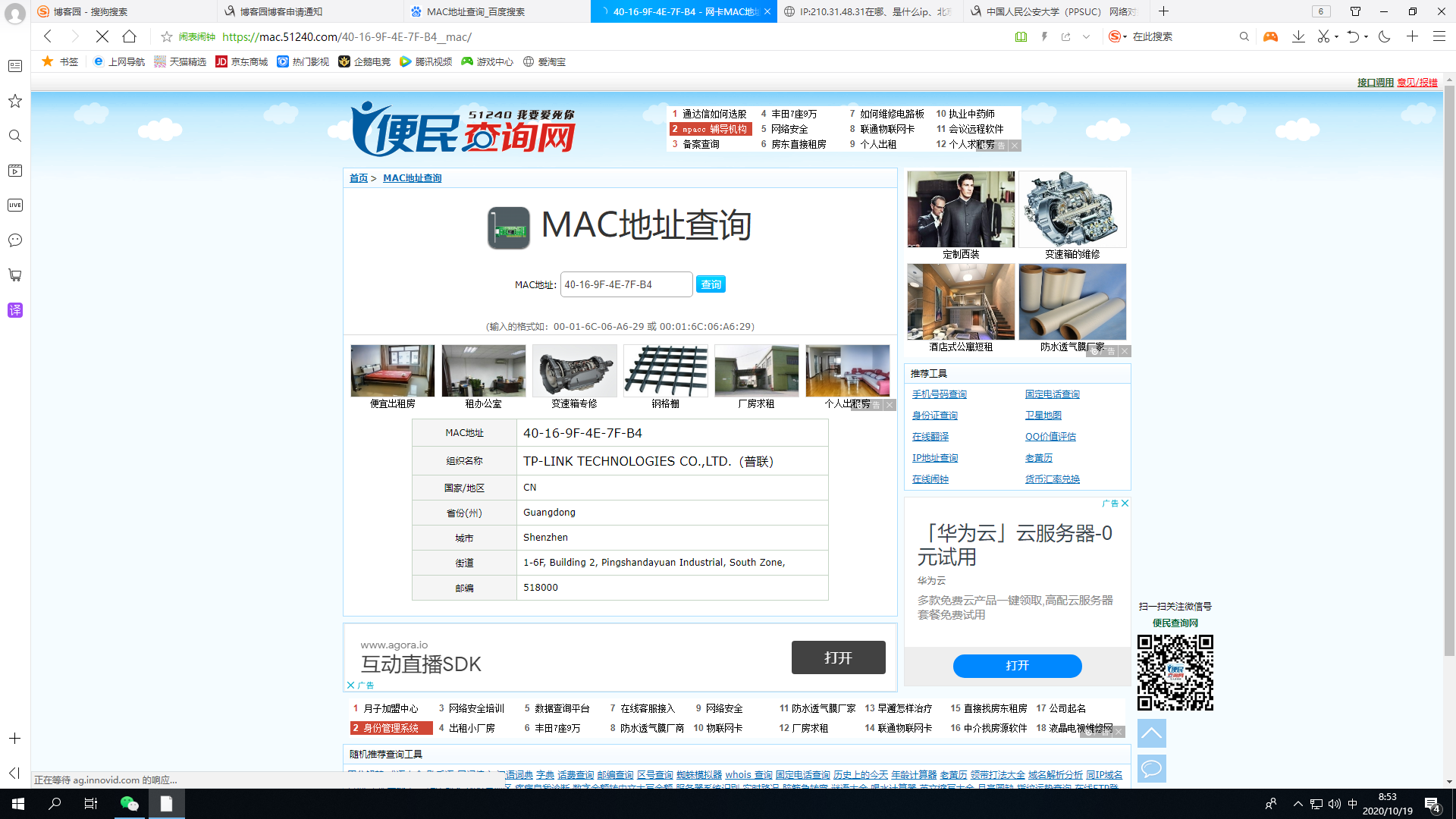Image resolution: width=1456 pixels, height=819 pixels.
Task: Bookmark page with address bar star
Action: [167, 36]
